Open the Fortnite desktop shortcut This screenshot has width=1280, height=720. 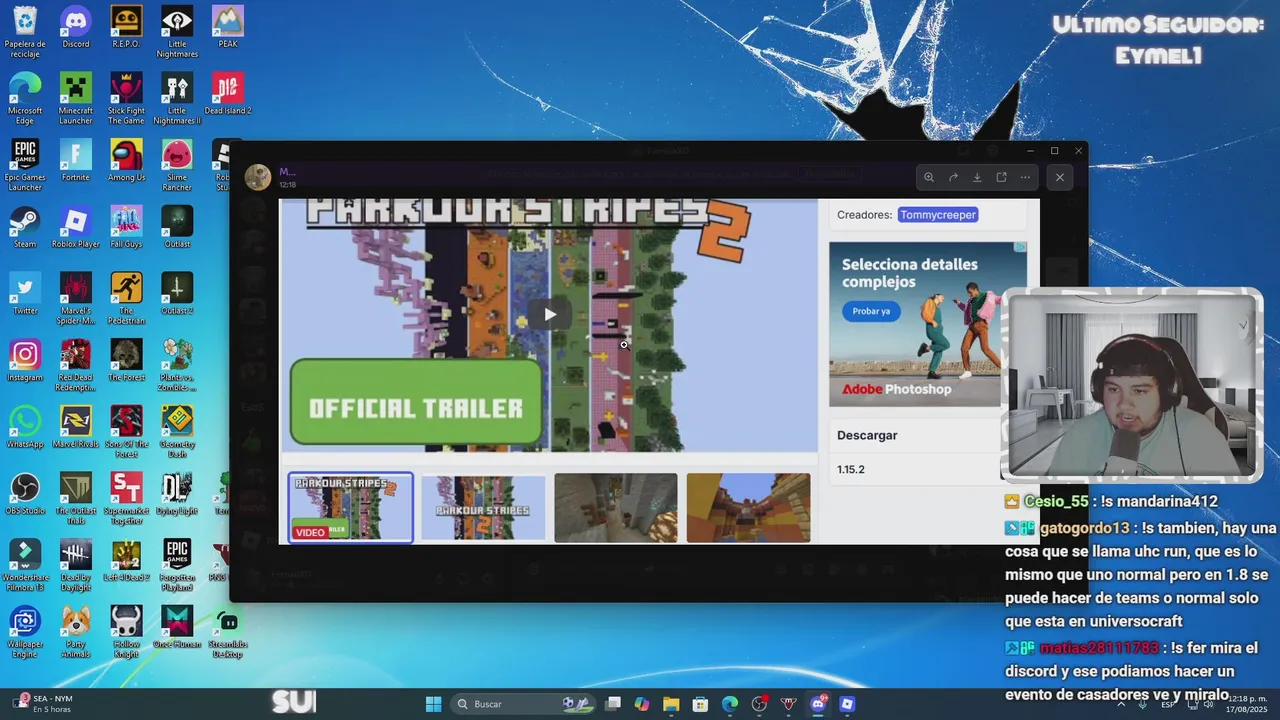[76, 161]
